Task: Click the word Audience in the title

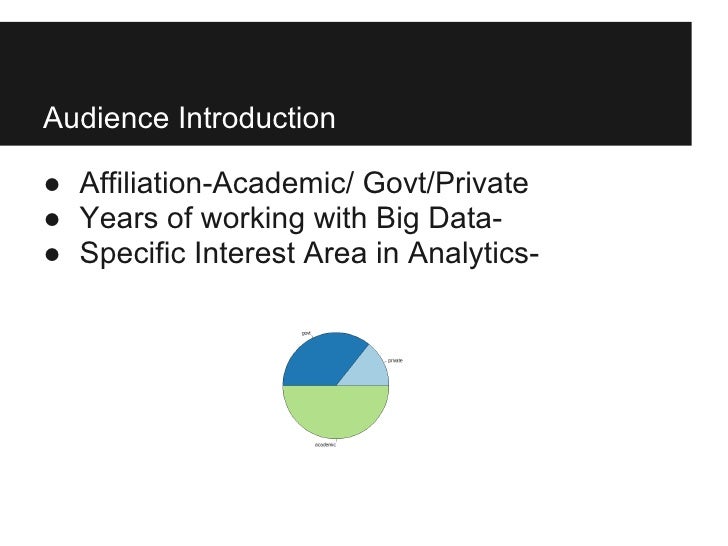Action: click(x=106, y=118)
